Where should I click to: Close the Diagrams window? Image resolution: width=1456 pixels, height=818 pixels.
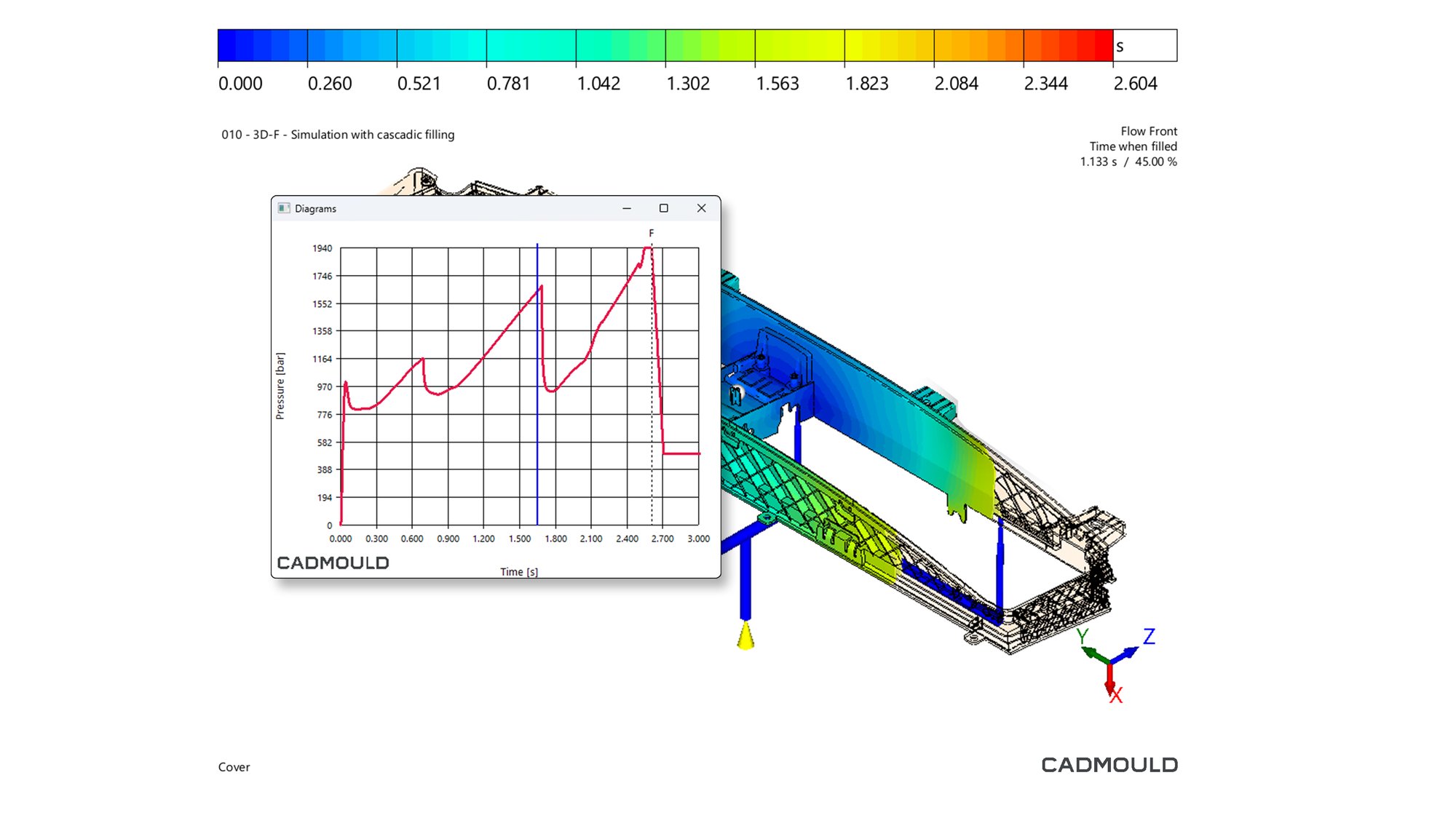(x=701, y=208)
